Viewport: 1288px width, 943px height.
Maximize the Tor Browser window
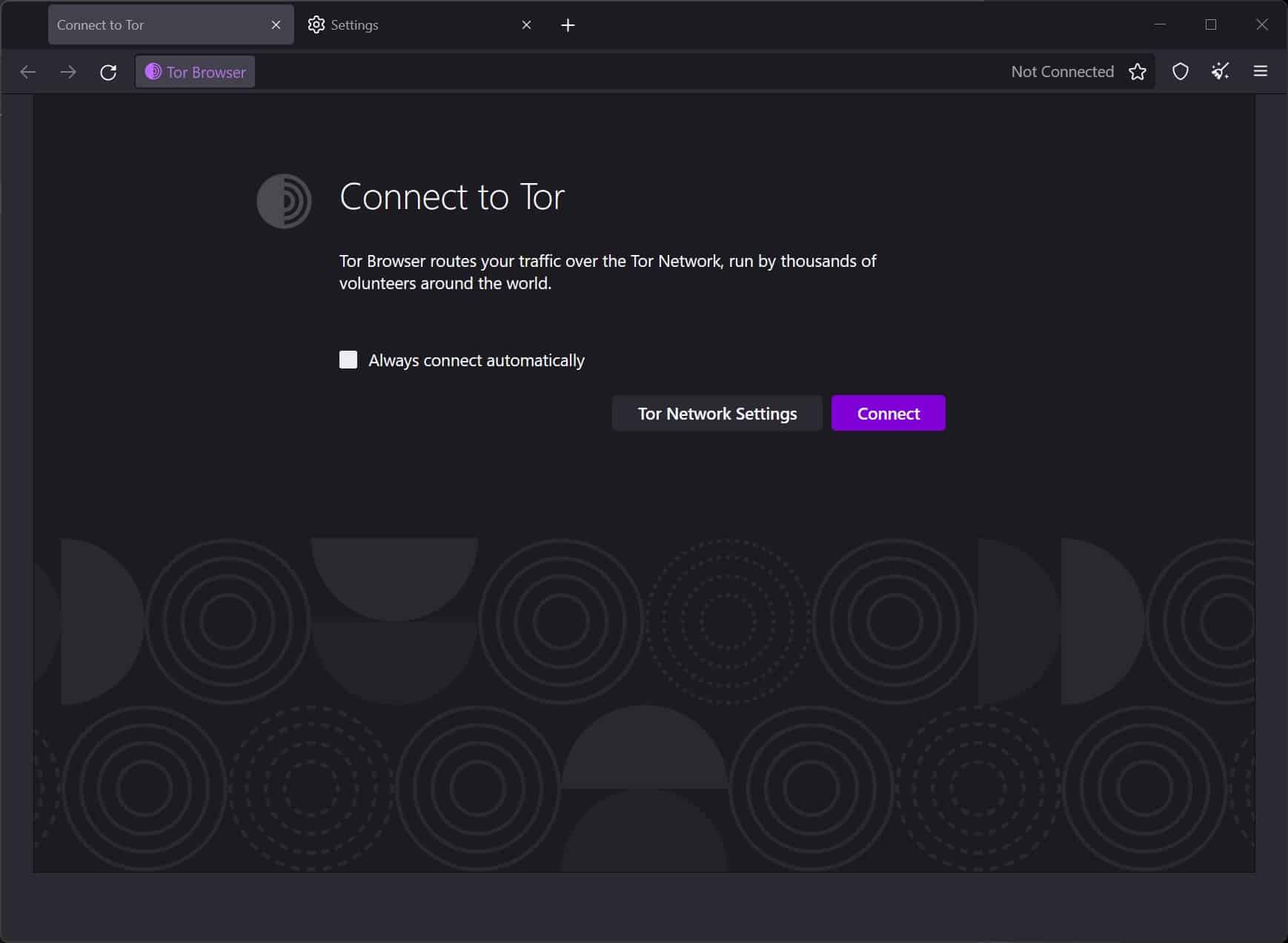(x=1211, y=24)
